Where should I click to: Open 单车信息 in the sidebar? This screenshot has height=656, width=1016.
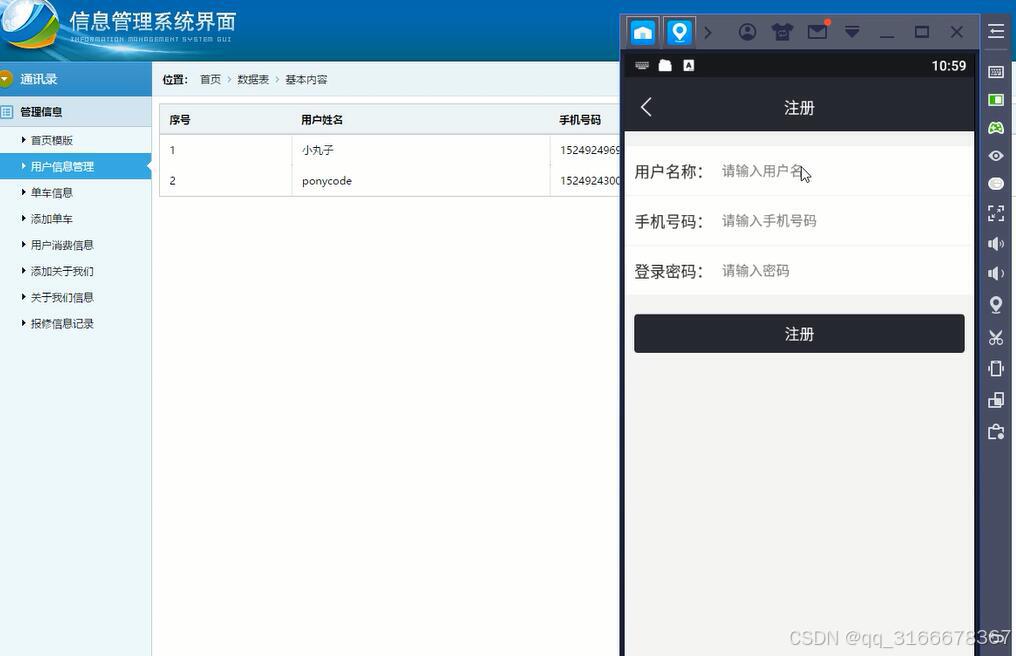coord(52,193)
